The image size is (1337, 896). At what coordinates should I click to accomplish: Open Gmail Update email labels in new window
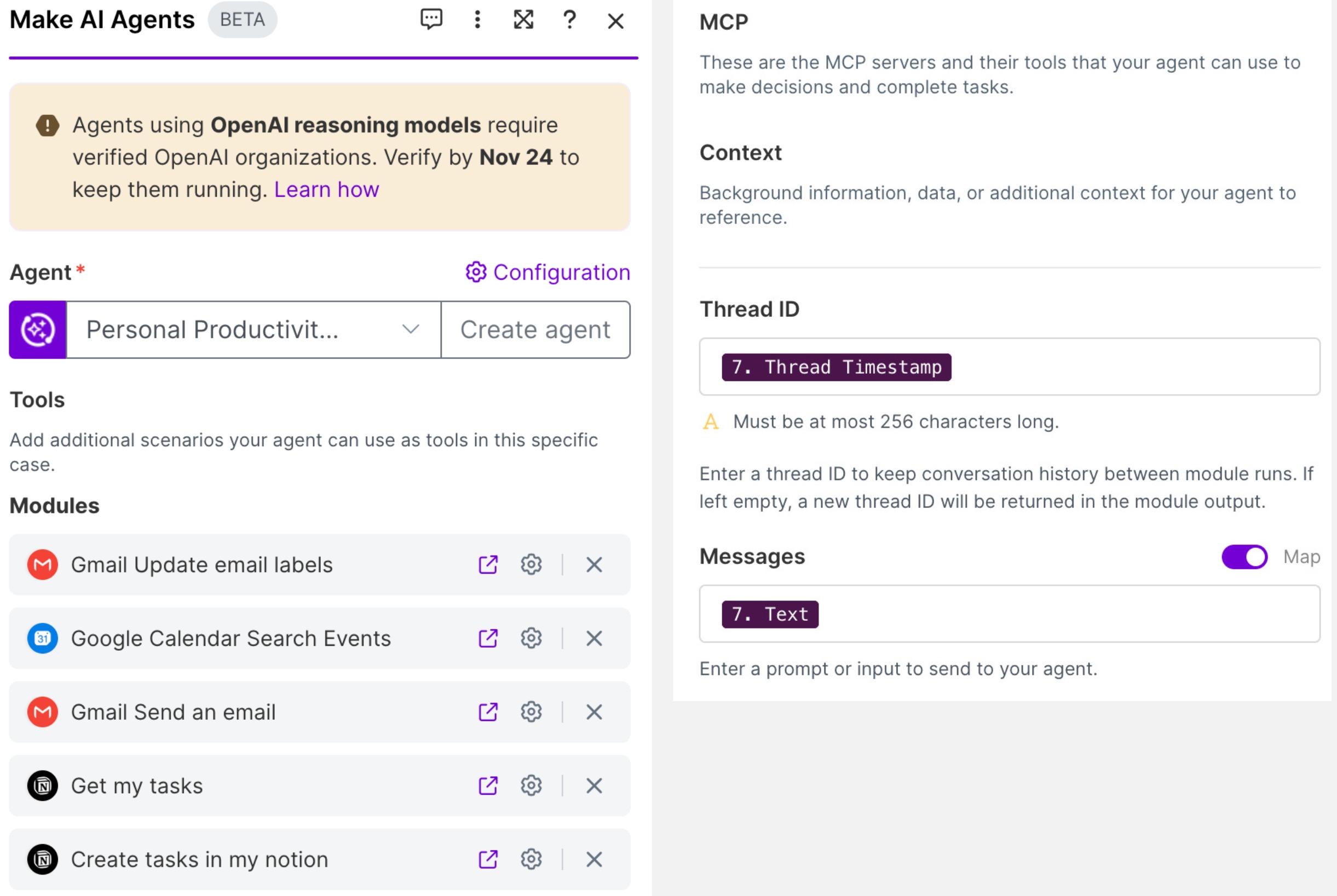488,564
